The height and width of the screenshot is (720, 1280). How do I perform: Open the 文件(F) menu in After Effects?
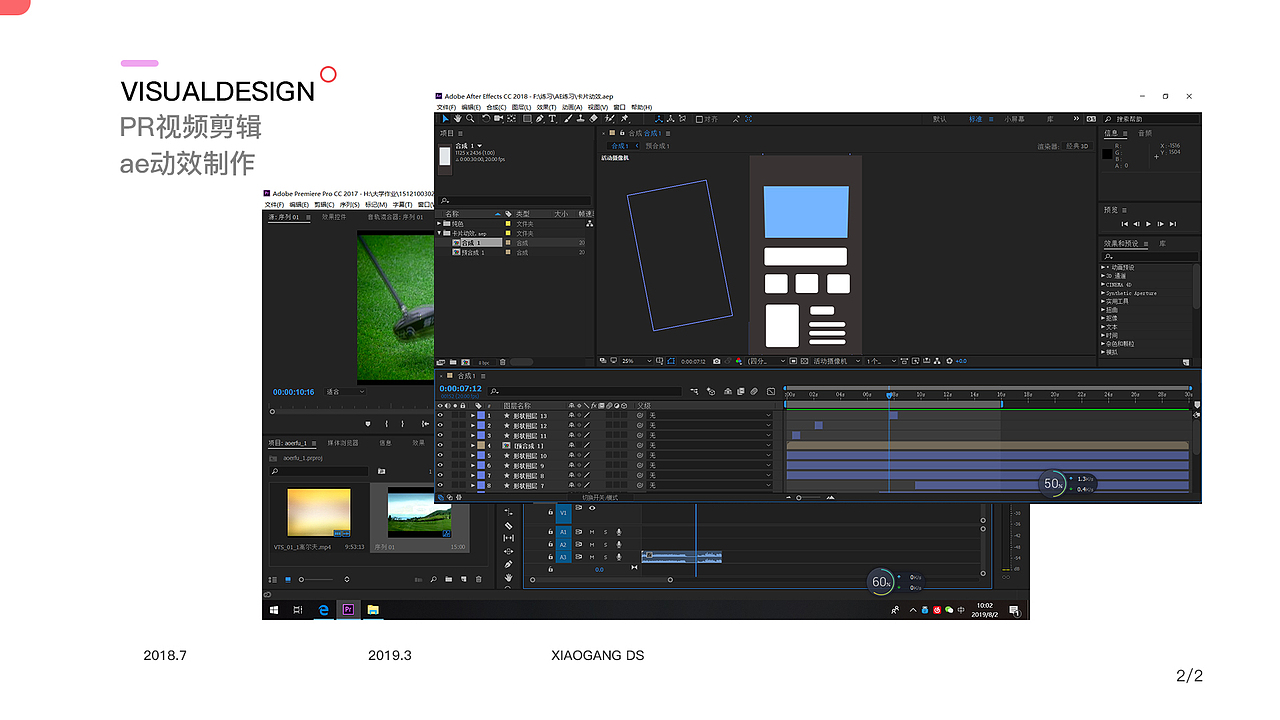[446, 107]
